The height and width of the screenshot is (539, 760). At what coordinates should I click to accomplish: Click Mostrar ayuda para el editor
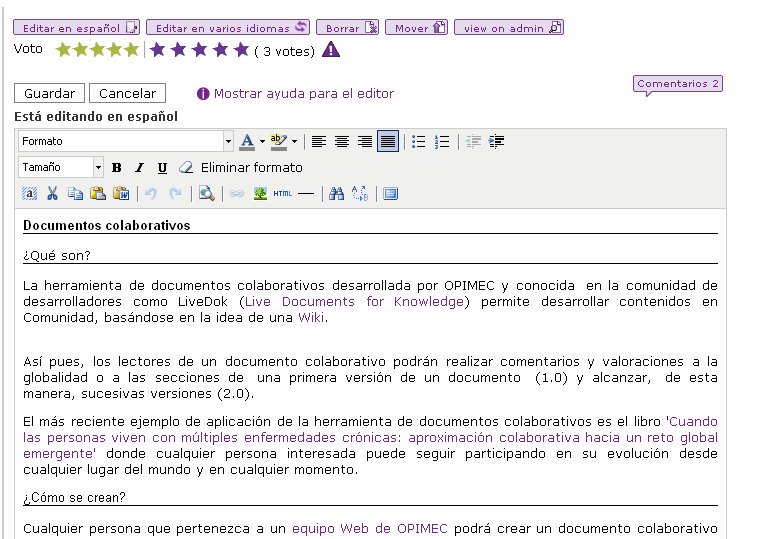pos(303,93)
